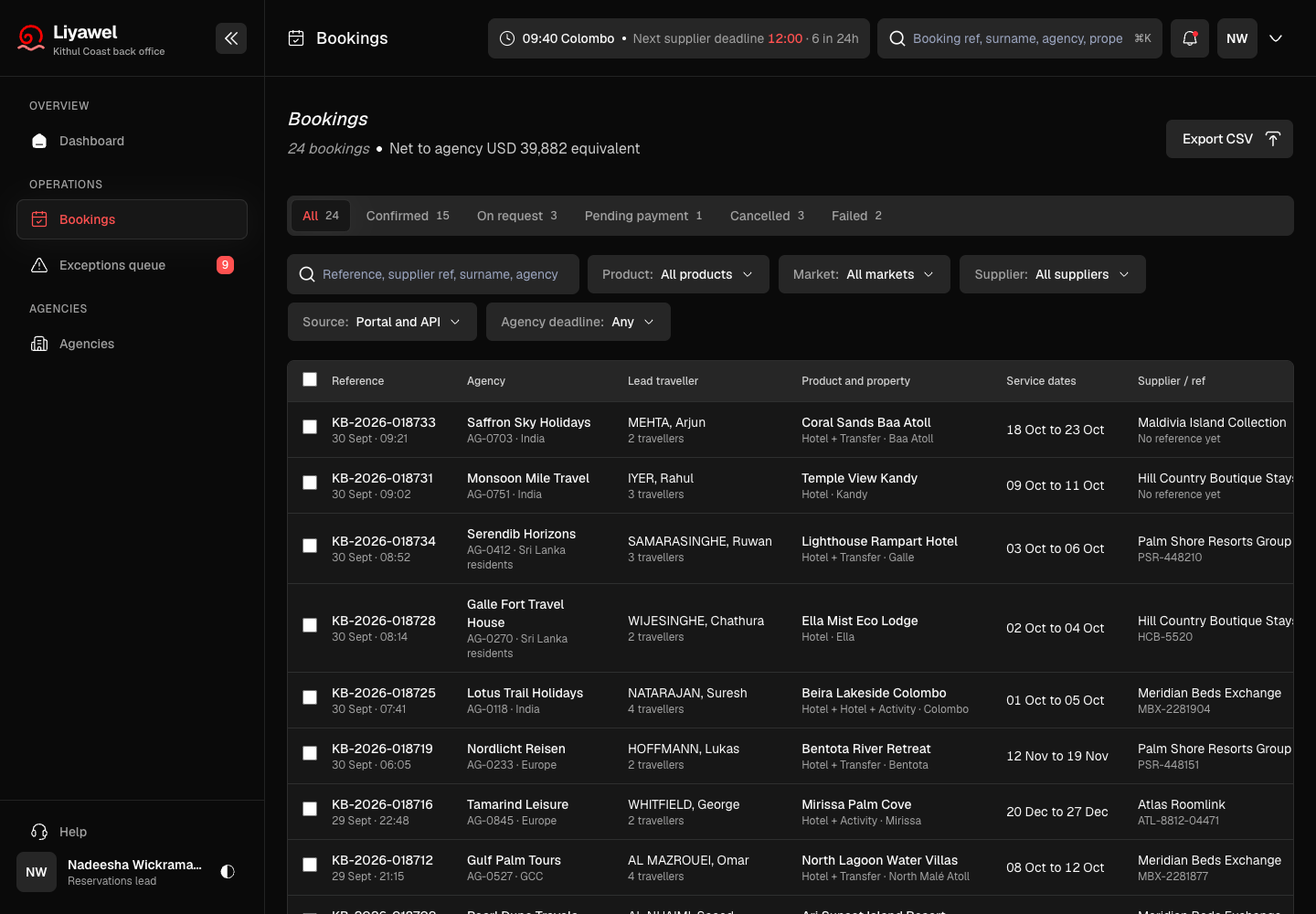This screenshot has height=914, width=1316.
Task: Open booking reference KB-2026-018725
Action: pos(384,693)
